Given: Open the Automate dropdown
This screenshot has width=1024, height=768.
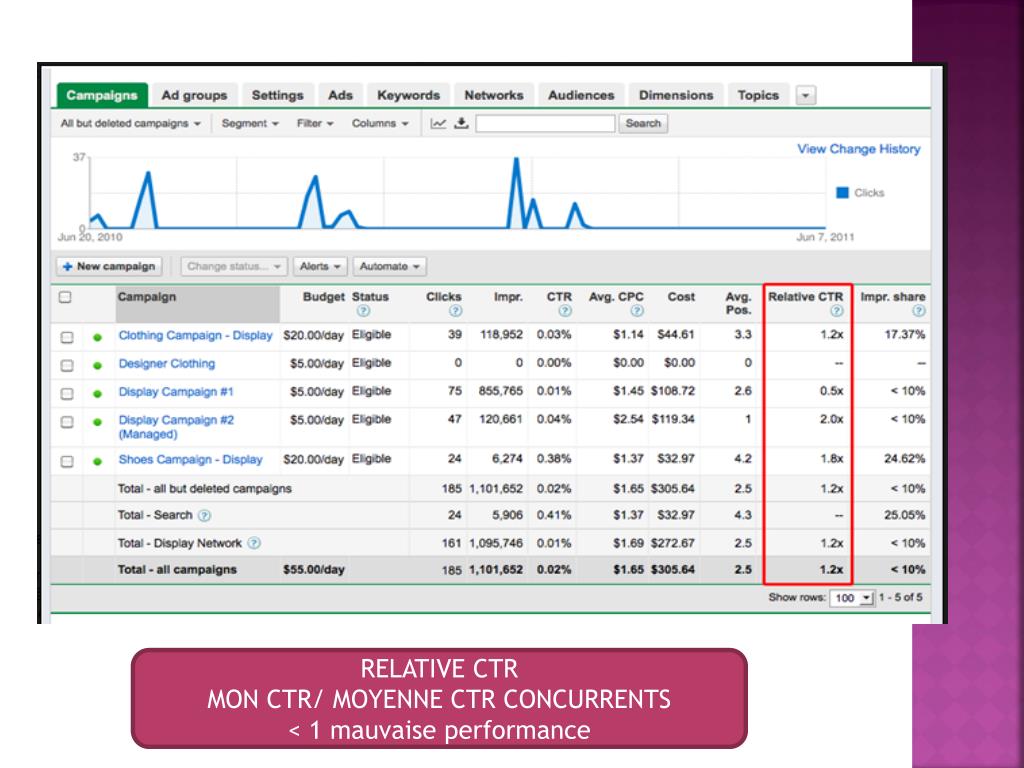Looking at the screenshot, I should [x=390, y=266].
